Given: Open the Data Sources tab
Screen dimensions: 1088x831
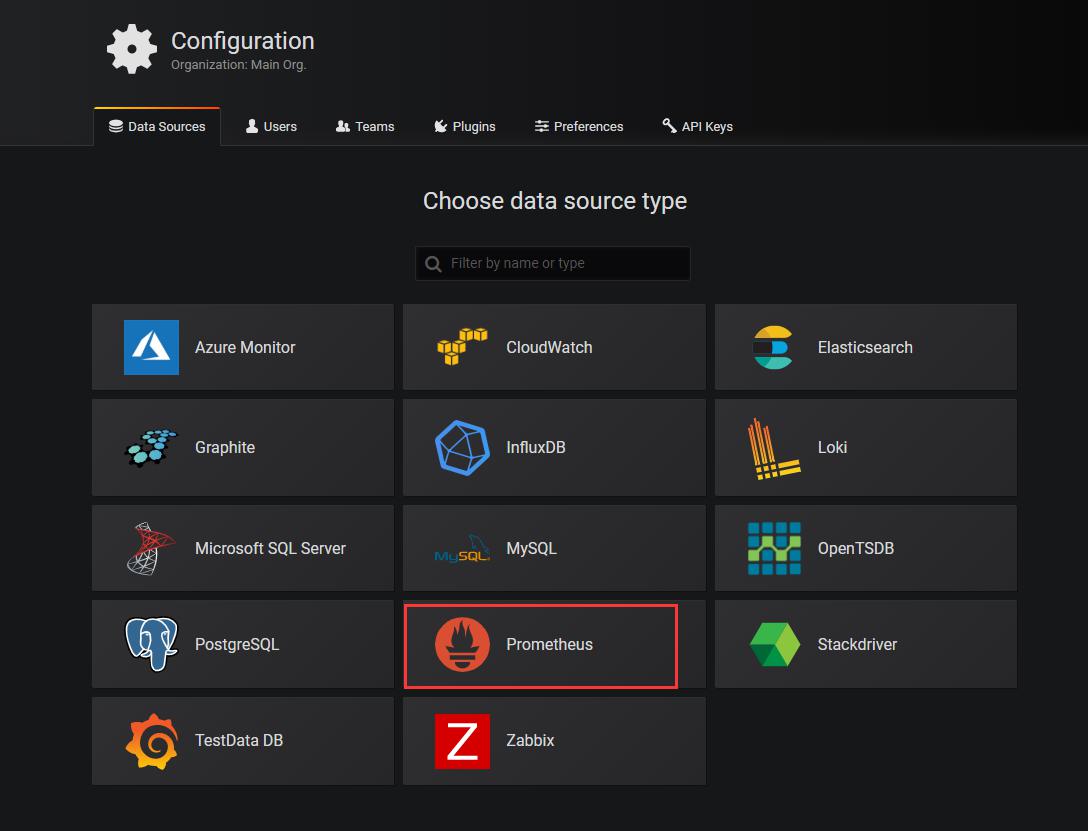Looking at the screenshot, I should pos(157,126).
